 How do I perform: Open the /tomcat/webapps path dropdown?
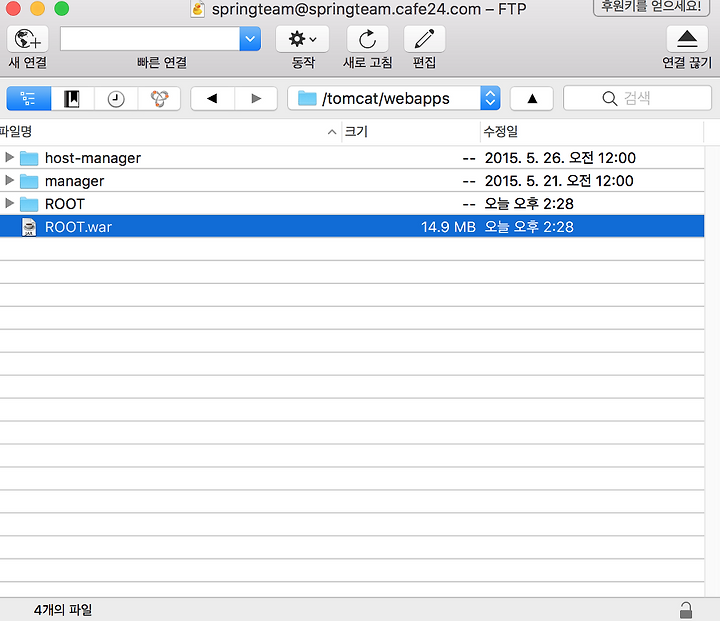coord(490,98)
